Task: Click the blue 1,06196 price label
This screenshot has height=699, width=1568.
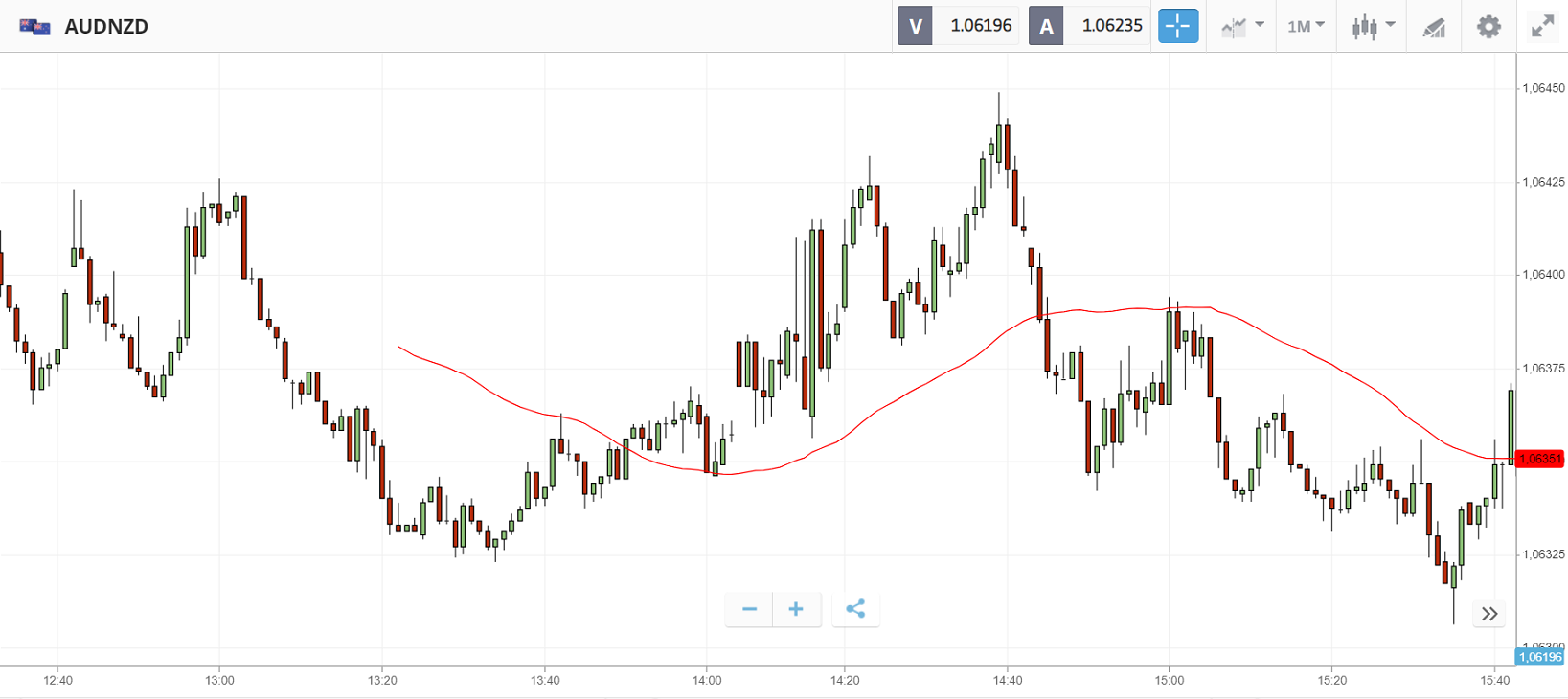Action: 1540,657
